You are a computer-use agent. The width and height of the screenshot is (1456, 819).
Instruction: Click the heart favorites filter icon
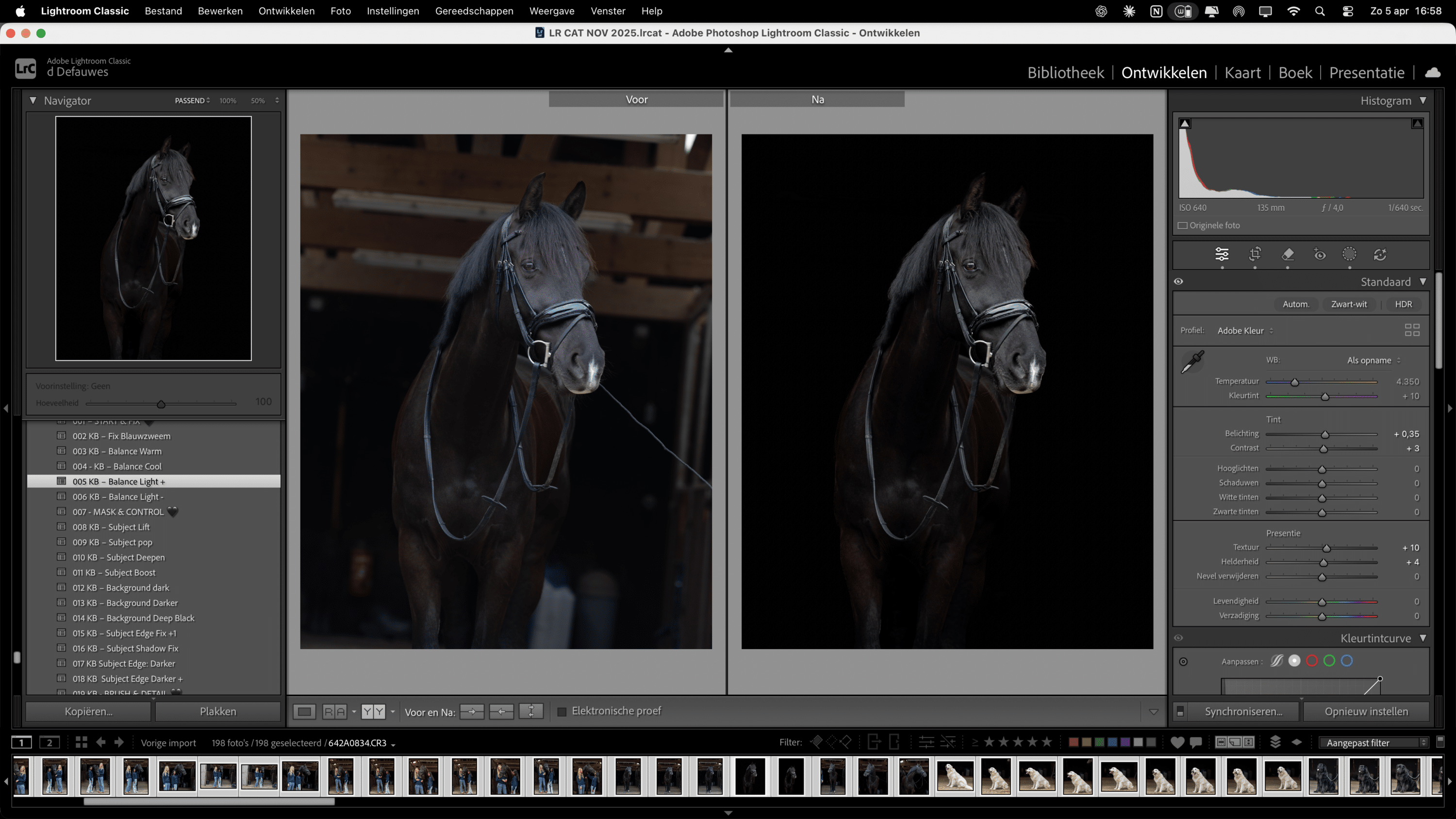coord(1177,742)
